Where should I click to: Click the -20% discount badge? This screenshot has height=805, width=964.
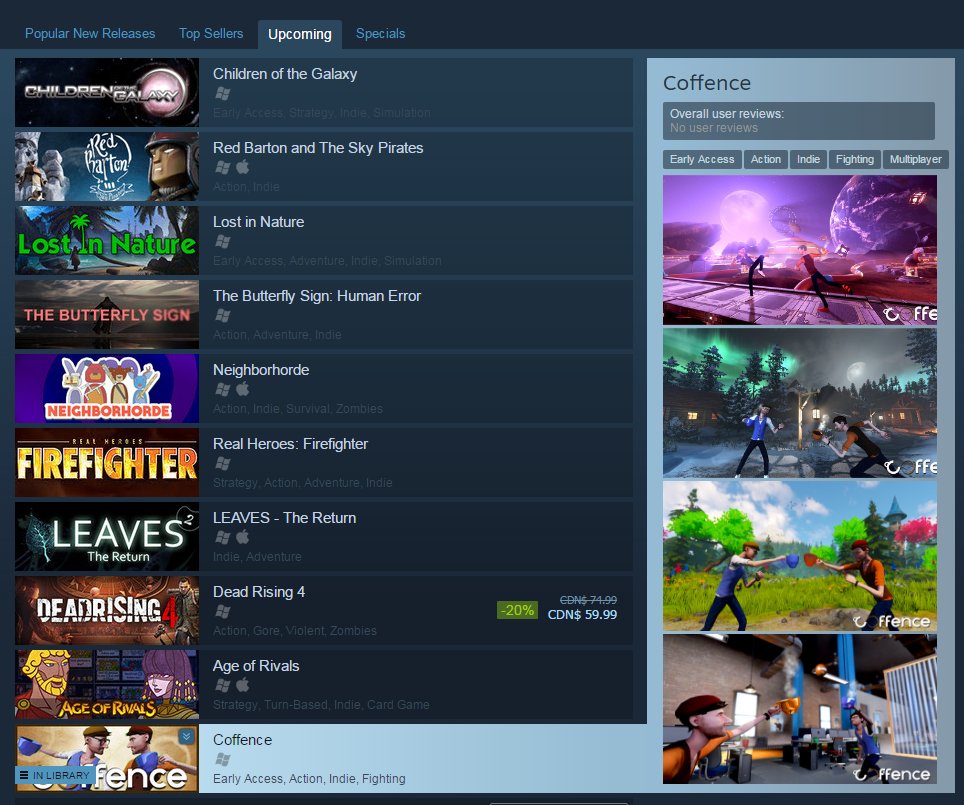point(517,610)
